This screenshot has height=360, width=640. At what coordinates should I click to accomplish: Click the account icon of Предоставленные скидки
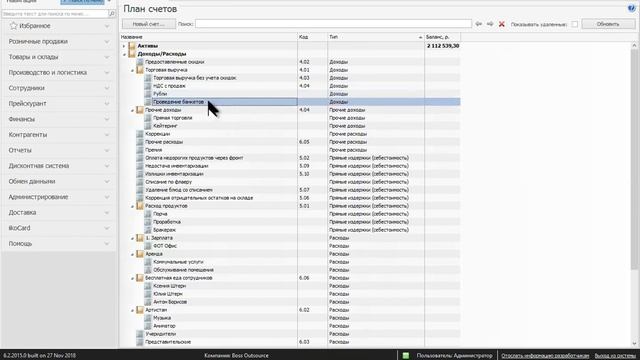pos(140,62)
